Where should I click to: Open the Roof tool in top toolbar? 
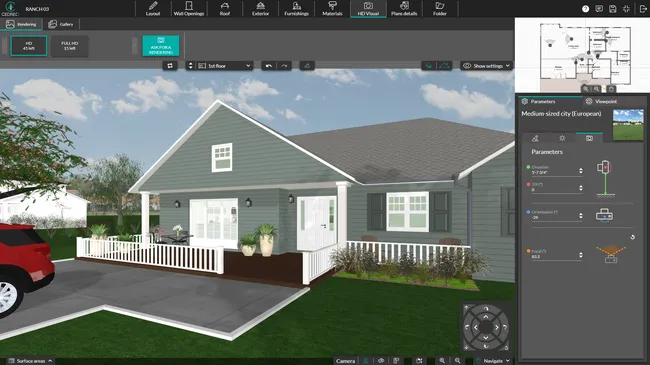225,9
